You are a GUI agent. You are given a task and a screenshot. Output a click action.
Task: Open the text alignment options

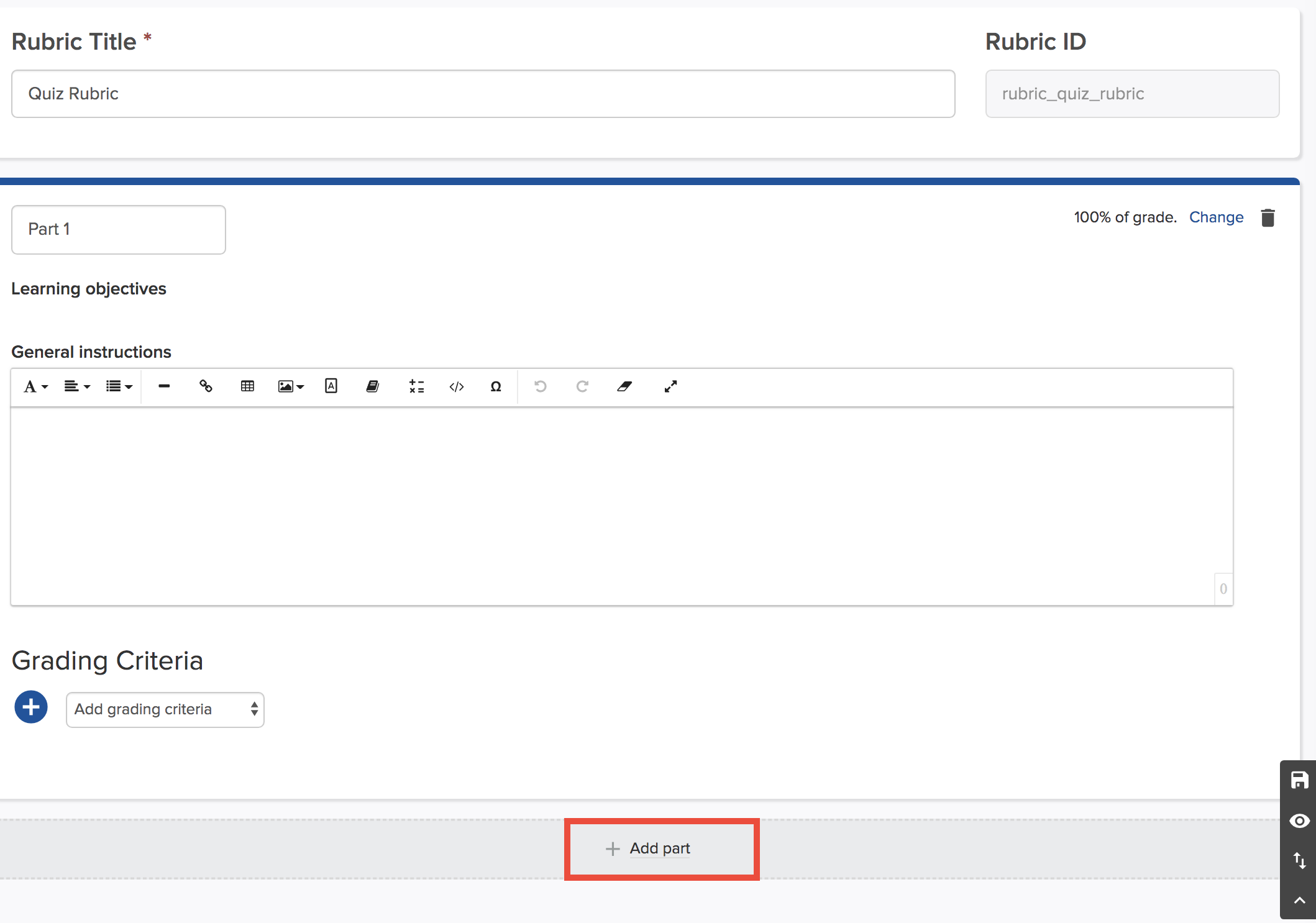[76, 386]
